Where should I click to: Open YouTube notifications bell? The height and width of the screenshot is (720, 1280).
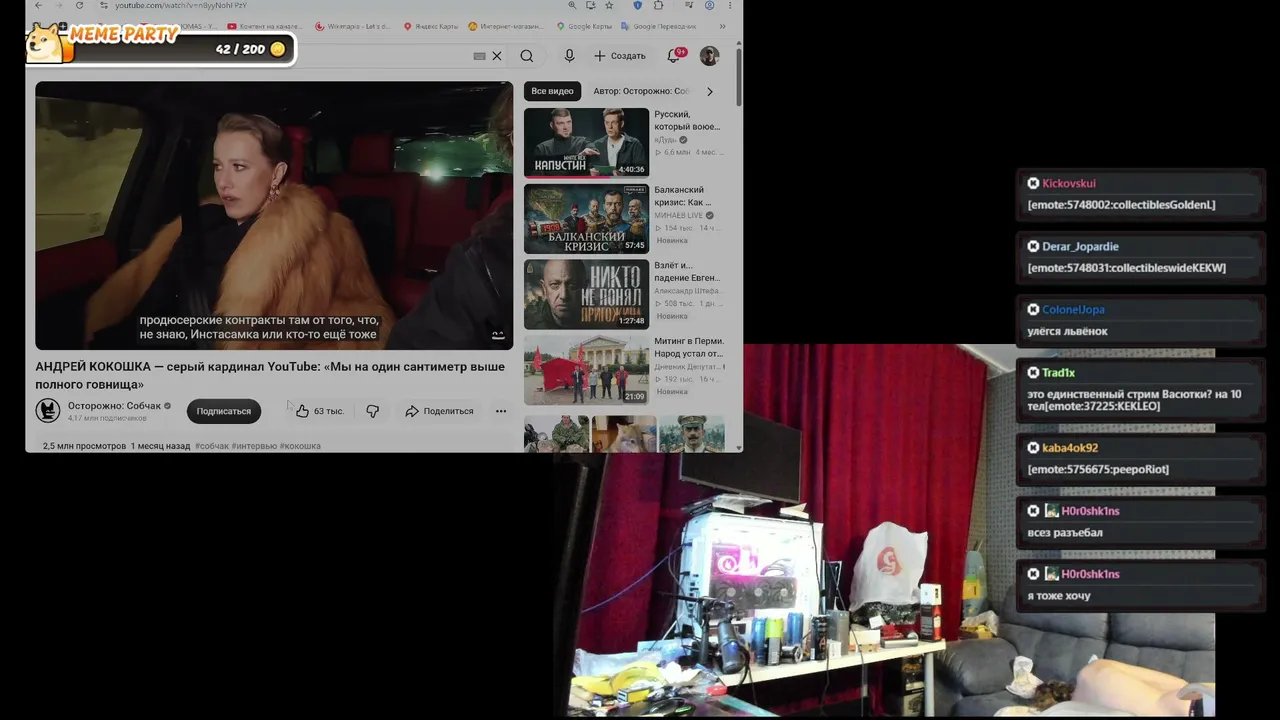coord(675,55)
